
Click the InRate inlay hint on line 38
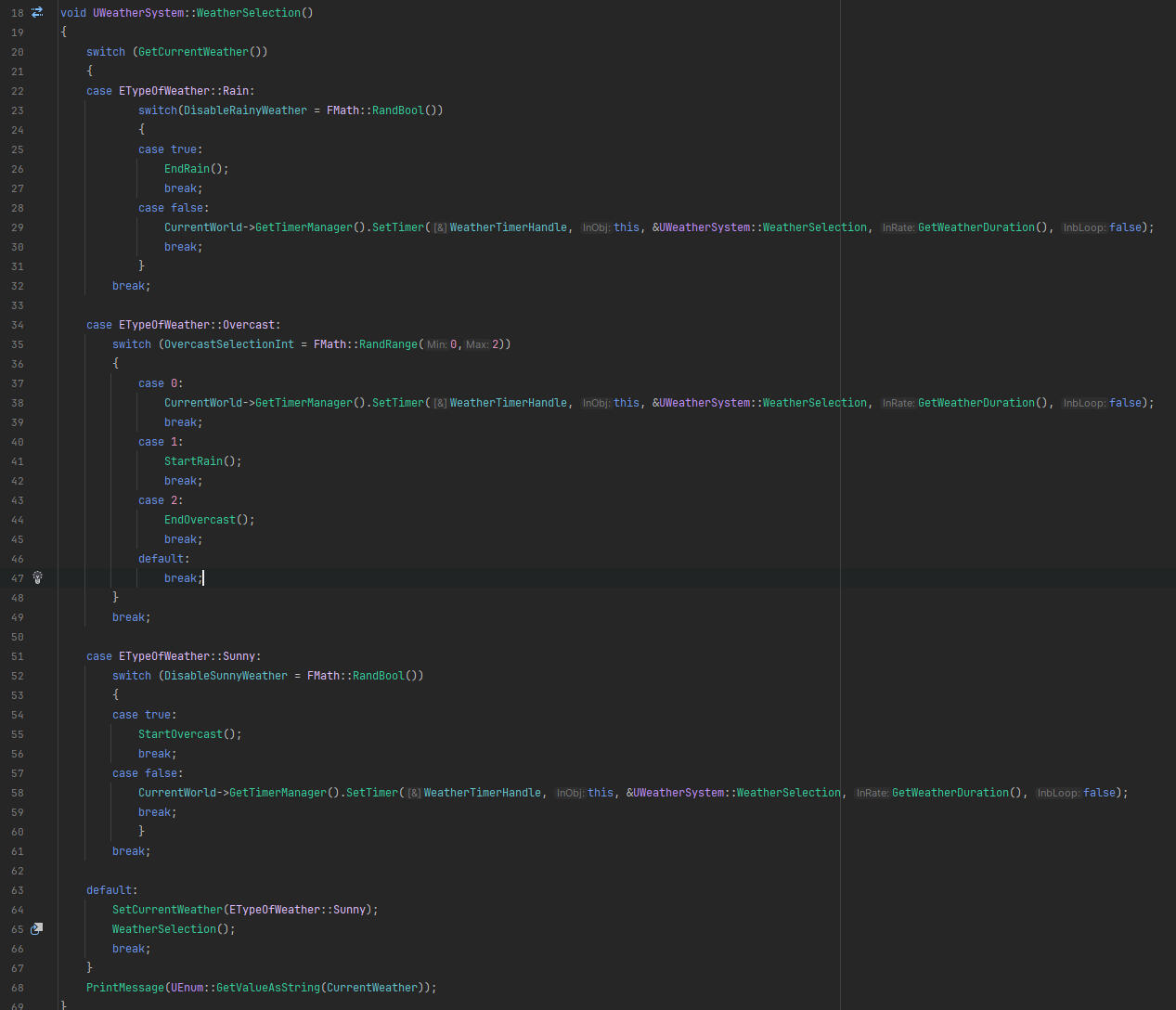point(898,403)
